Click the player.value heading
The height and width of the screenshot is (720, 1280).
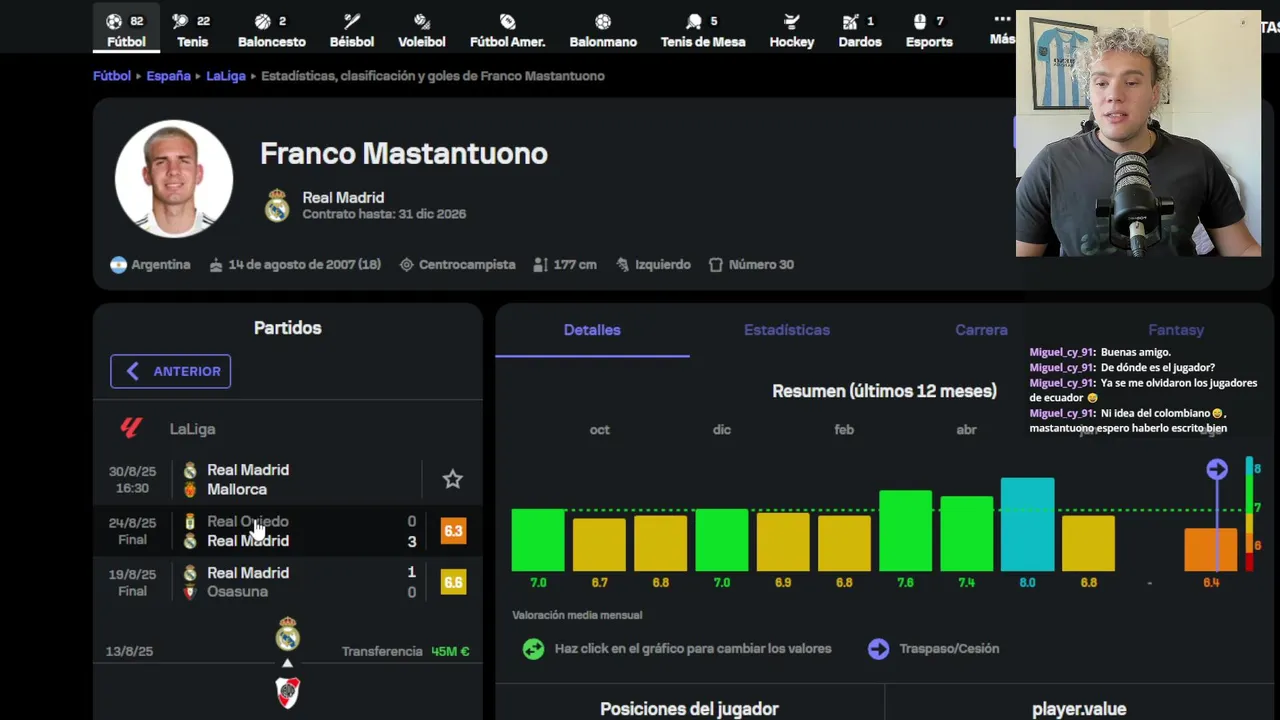1079,709
